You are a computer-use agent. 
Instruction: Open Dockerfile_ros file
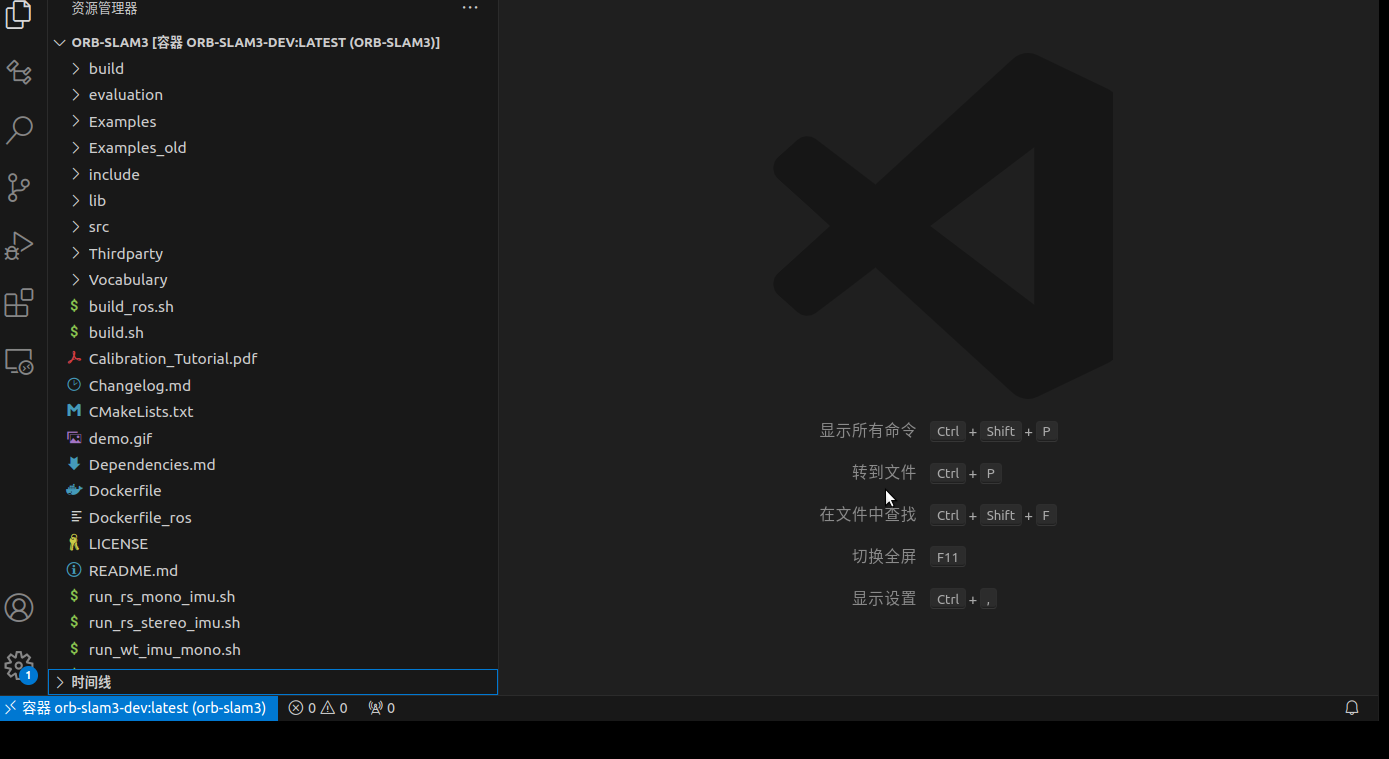point(273,518)
